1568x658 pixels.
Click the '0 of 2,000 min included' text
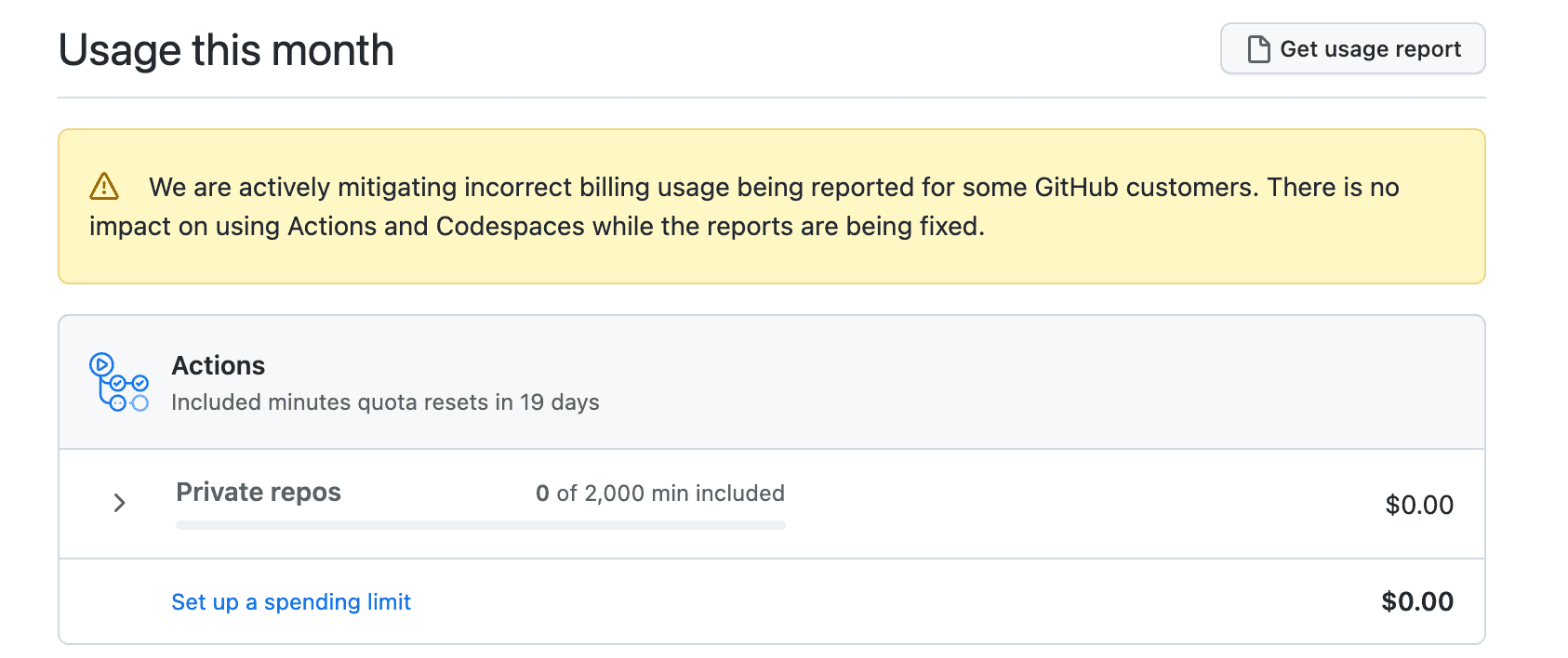click(x=660, y=493)
